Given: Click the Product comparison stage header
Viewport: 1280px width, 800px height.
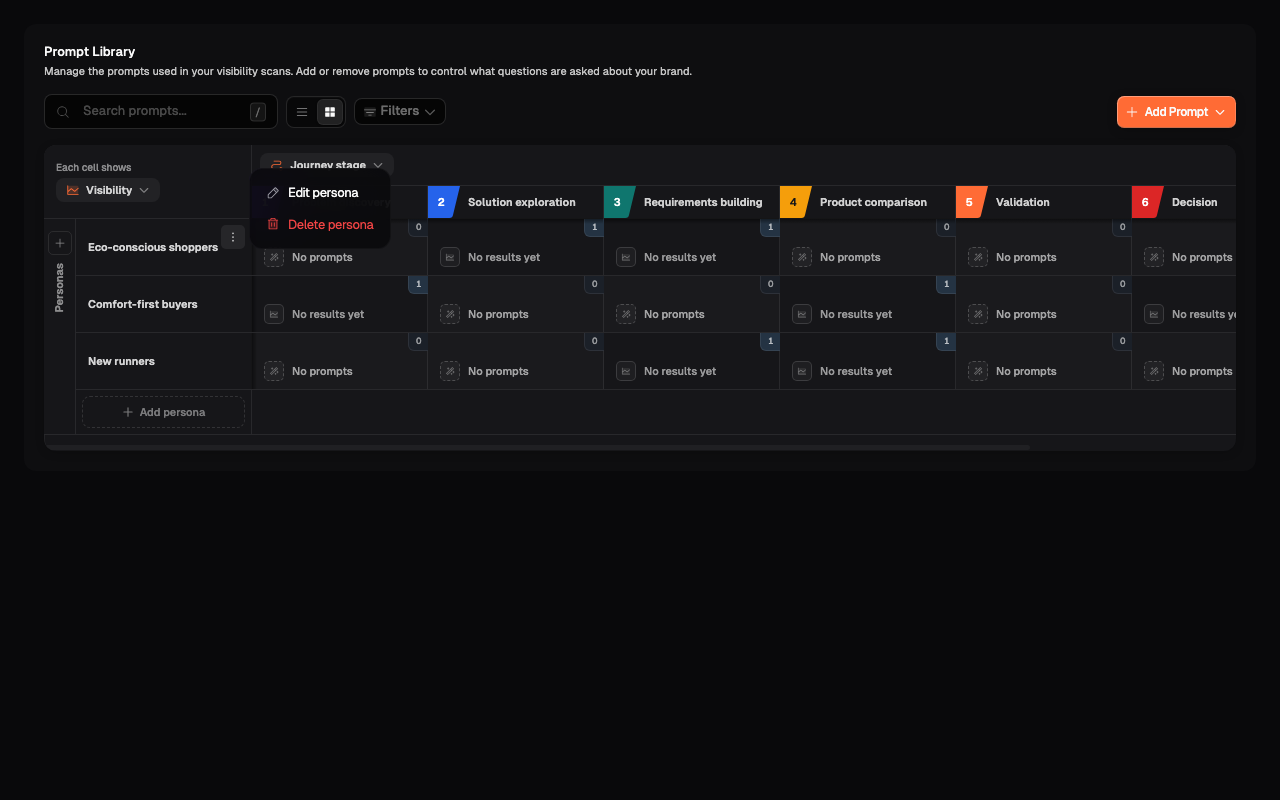Looking at the screenshot, I should pyautogui.click(x=868, y=202).
